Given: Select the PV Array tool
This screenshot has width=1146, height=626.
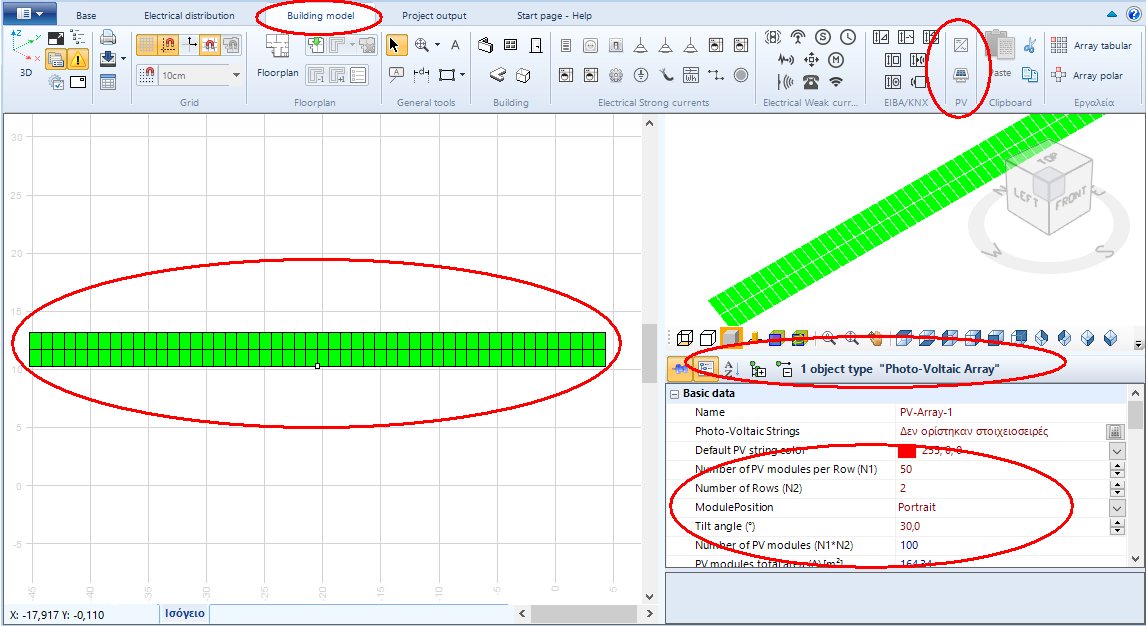Looking at the screenshot, I should pos(961,74).
